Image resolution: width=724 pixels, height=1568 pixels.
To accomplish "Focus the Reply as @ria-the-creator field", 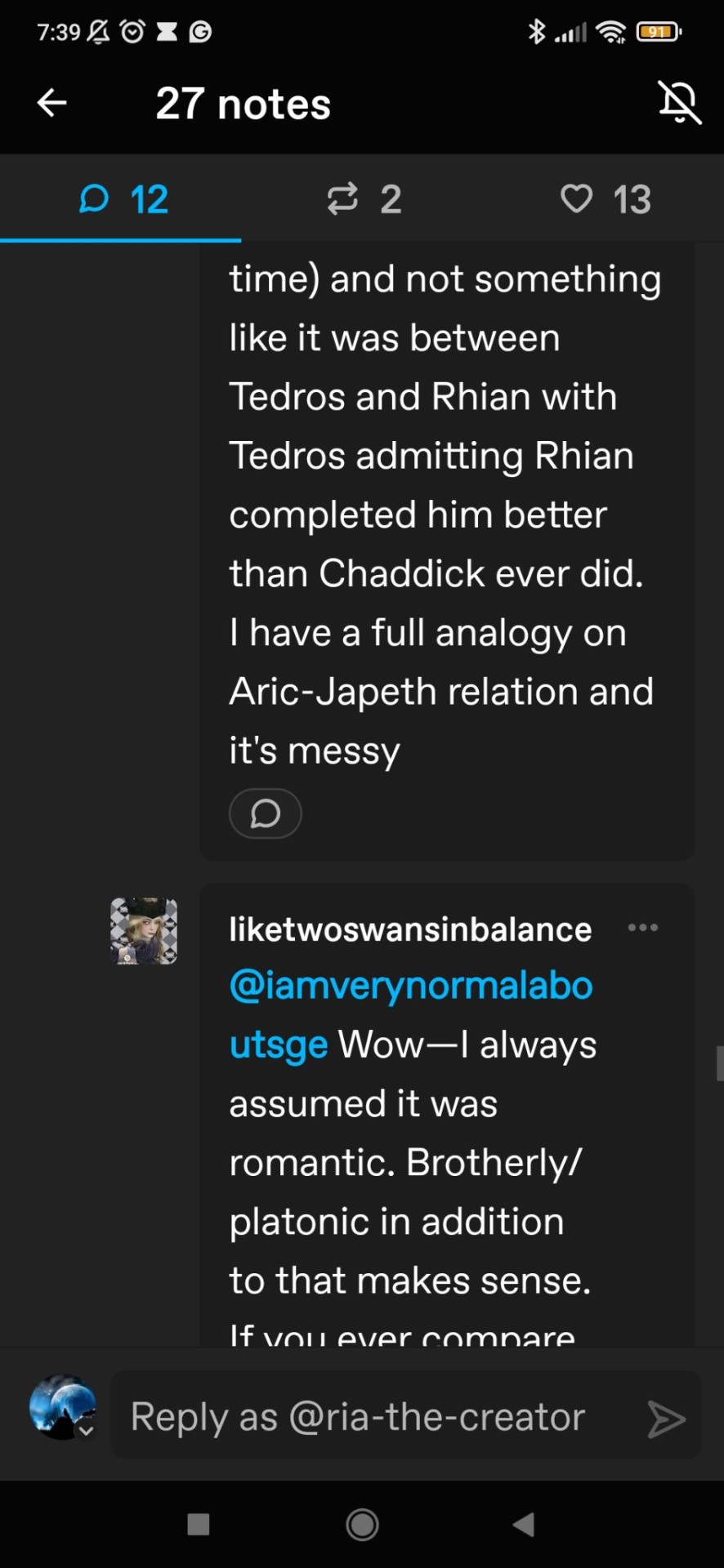I will (x=376, y=1417).
